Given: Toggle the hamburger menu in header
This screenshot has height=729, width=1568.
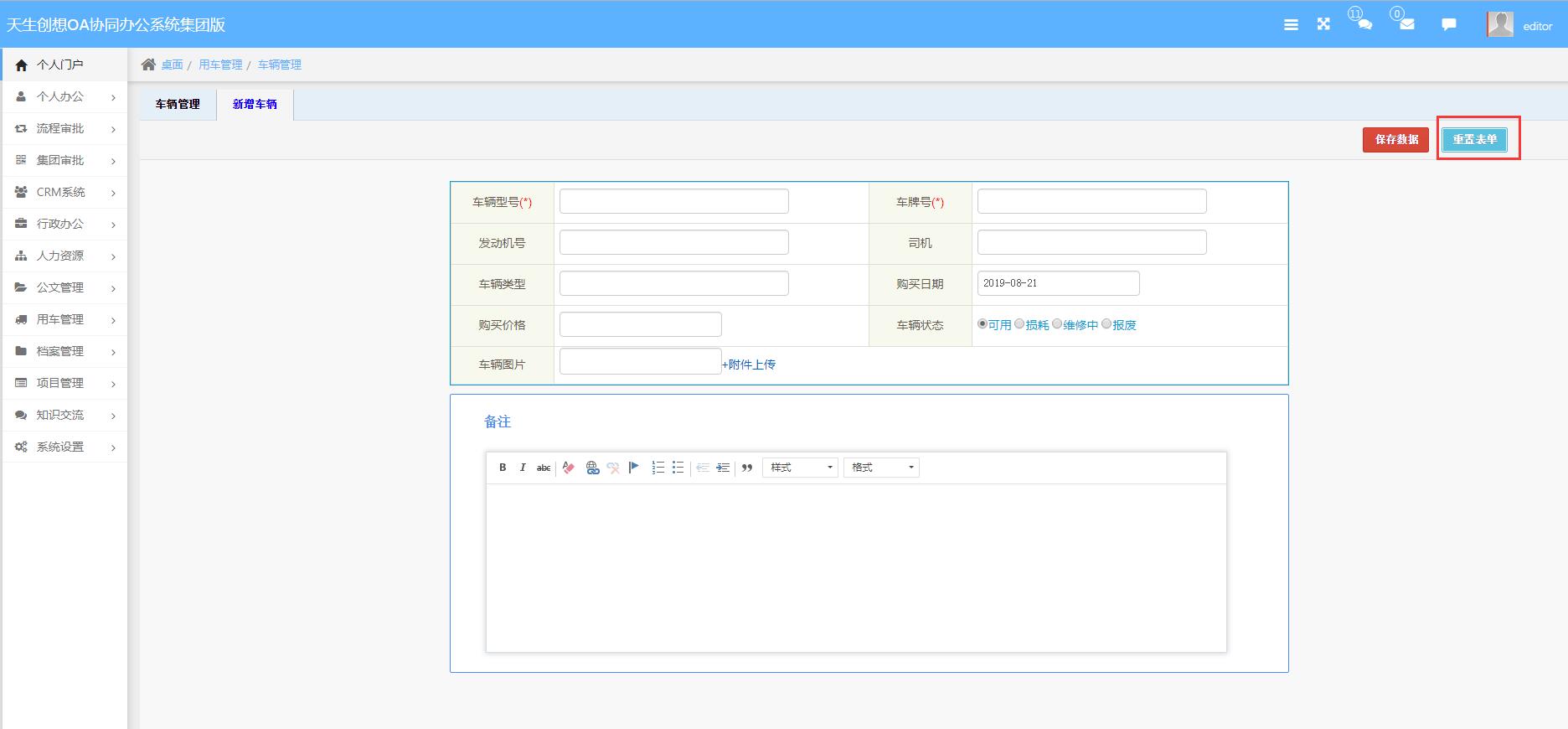Looking at the screenshot, I should [1291, 25].
